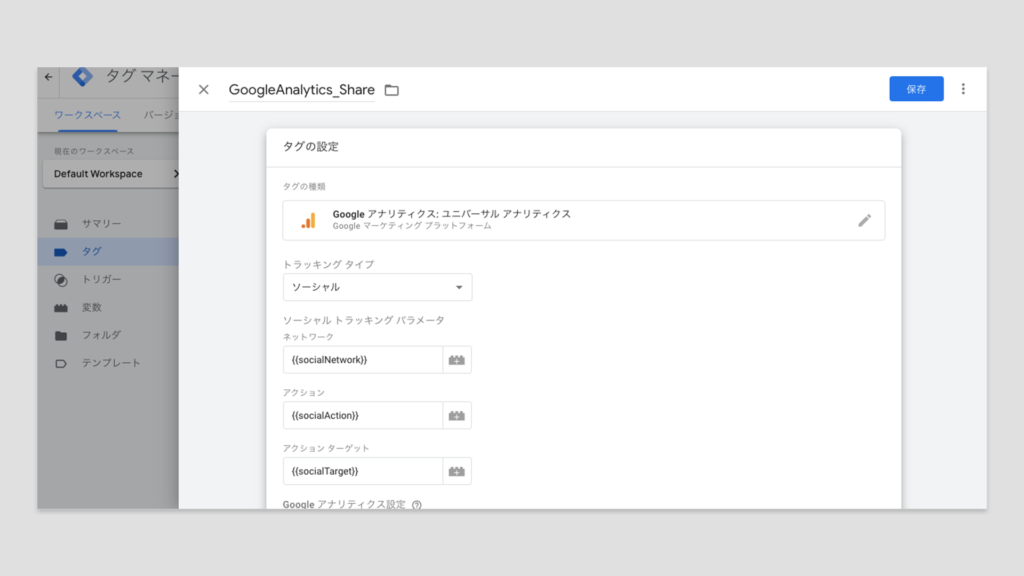Screen dimensions: 1024x576
Task: Open the Default Workspace selector
Action: 110,174
